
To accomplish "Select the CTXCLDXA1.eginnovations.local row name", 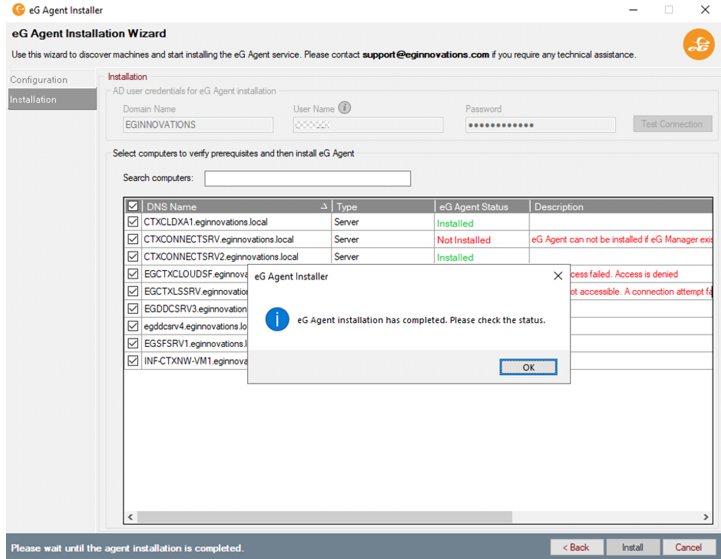I will pos(206,222).
